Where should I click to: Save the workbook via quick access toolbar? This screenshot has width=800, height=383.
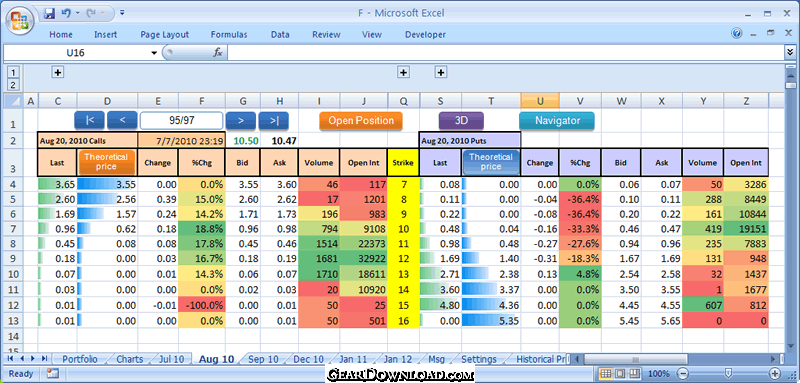coord(49,13)
